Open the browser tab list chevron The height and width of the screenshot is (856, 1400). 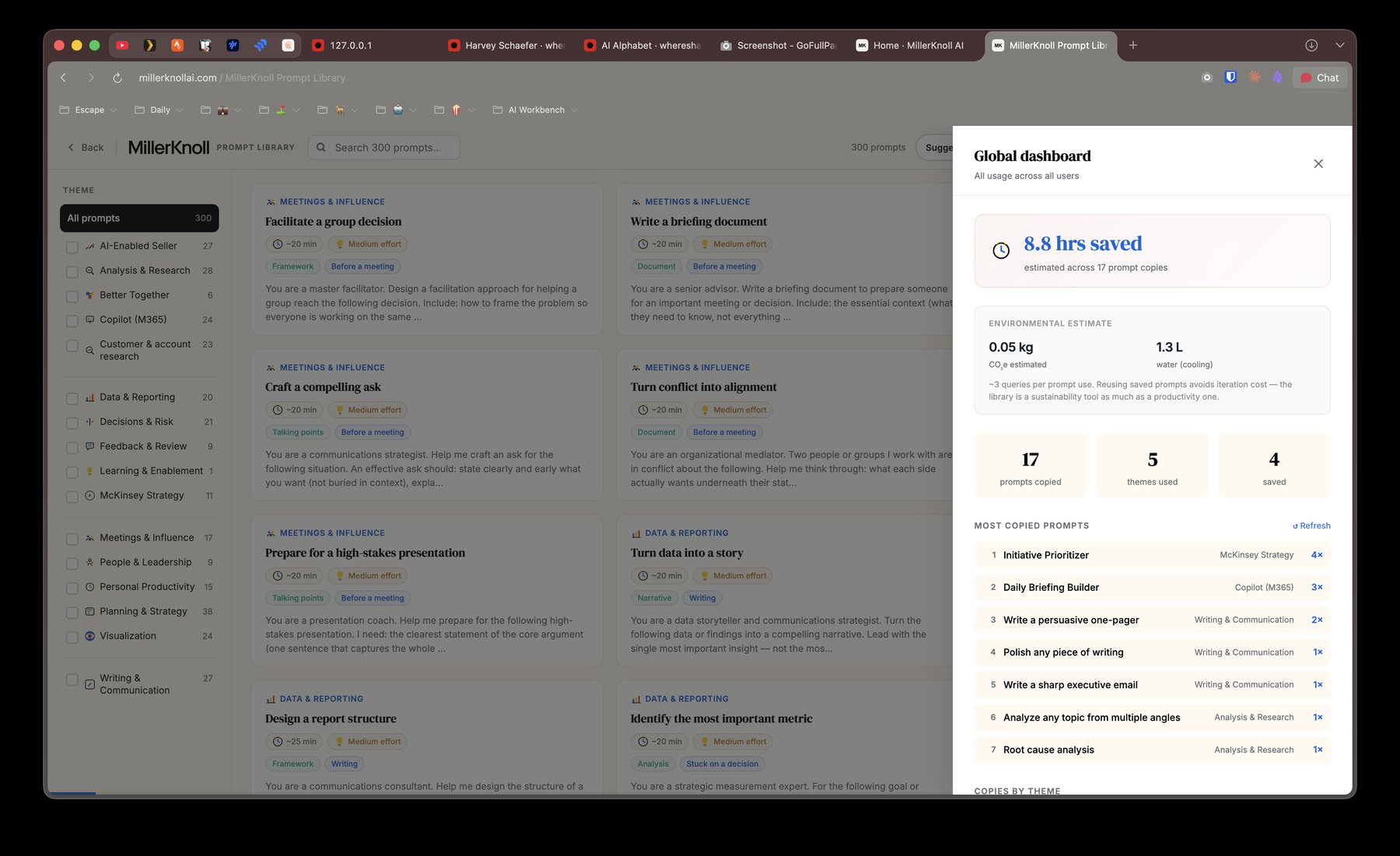(1339, 45)
